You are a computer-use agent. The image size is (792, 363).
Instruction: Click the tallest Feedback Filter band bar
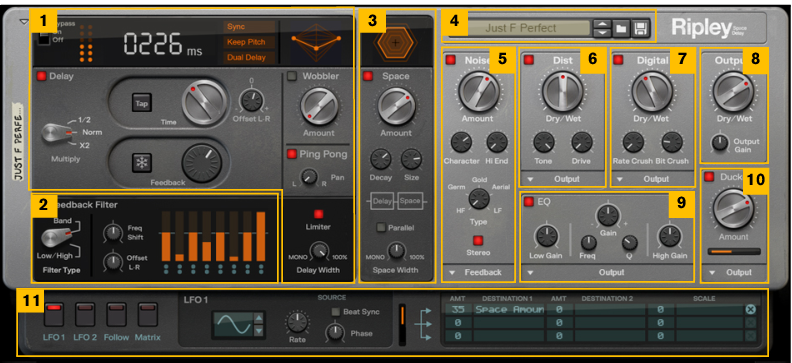[x=261, y=236]
